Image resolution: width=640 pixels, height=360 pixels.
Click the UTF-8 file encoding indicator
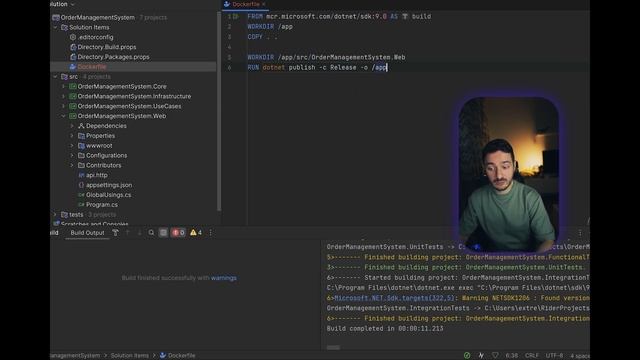[554, 356]
